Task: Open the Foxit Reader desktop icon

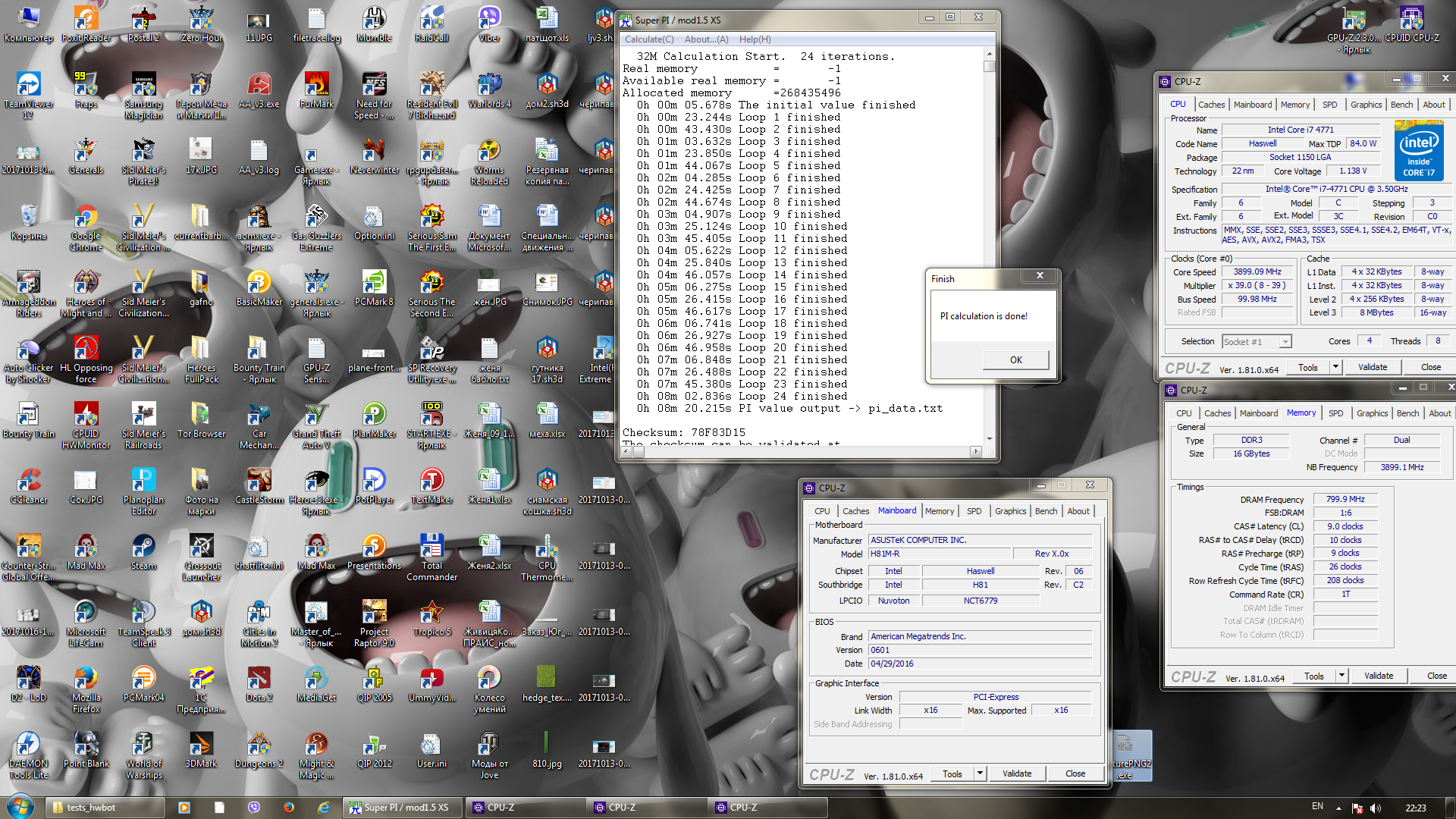Action: click(x=86, y=24)
